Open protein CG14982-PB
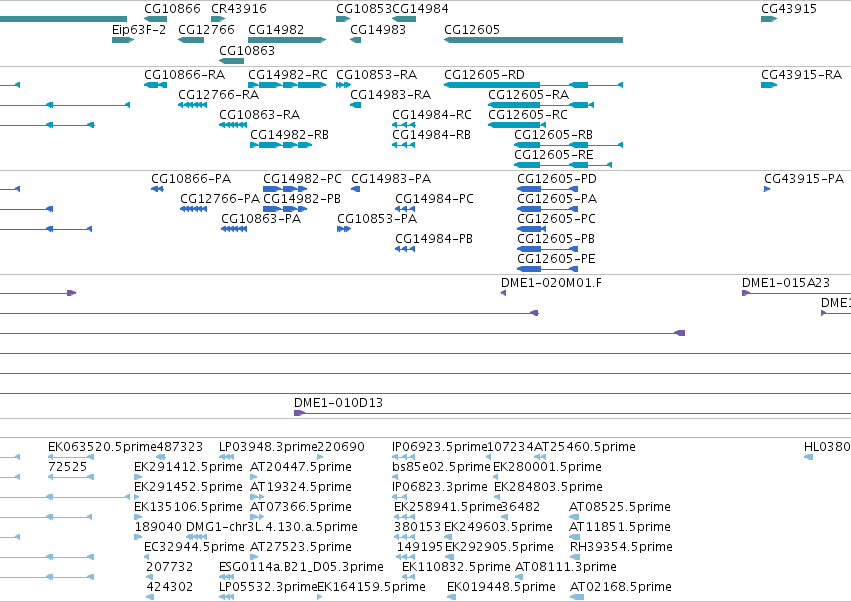 pyautogui.click(x=302, y=199)
